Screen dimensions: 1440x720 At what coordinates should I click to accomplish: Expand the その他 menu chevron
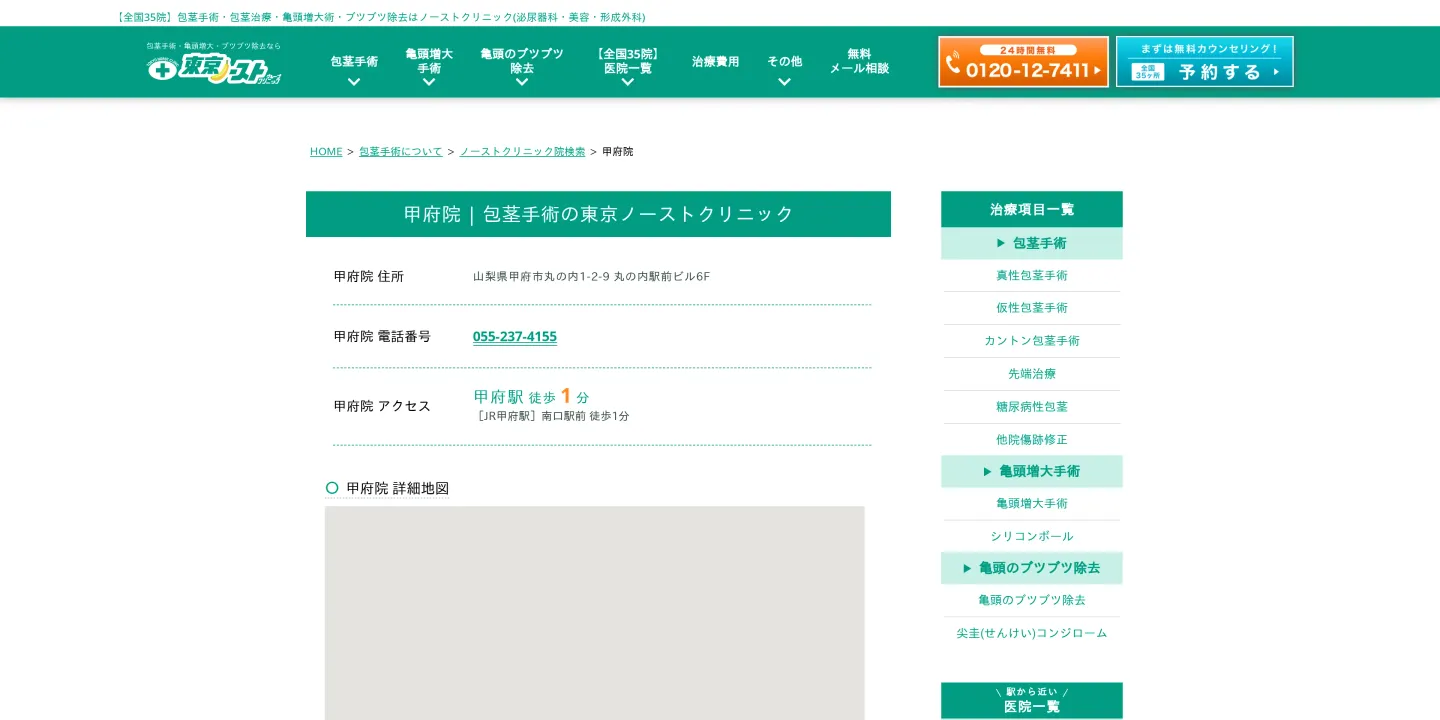coord(784,82)
